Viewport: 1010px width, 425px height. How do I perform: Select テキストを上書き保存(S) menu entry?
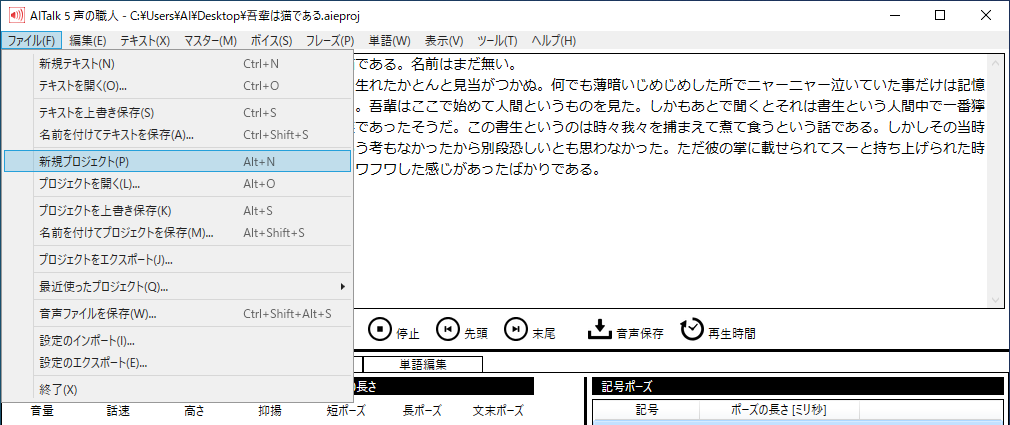(177, 113)
